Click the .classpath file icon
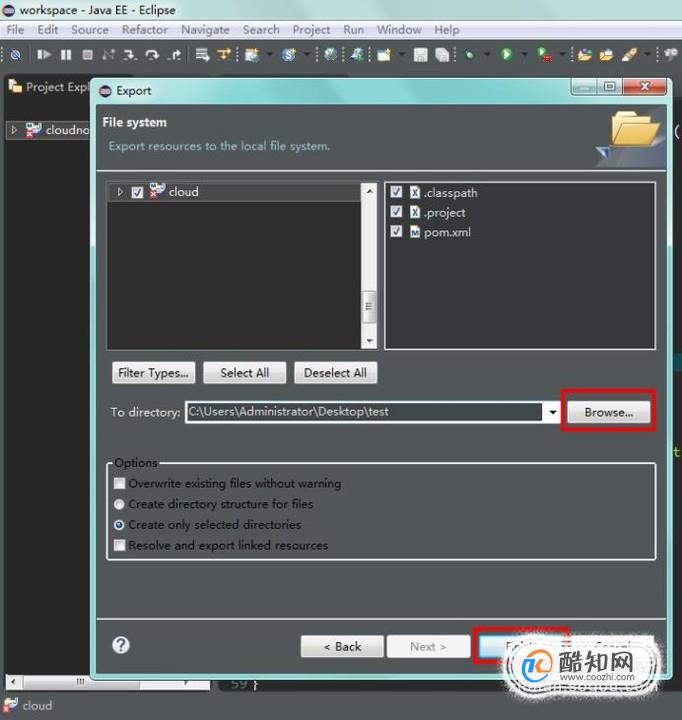This screenshot has height=720, width=682. click(x=415, y=192)
